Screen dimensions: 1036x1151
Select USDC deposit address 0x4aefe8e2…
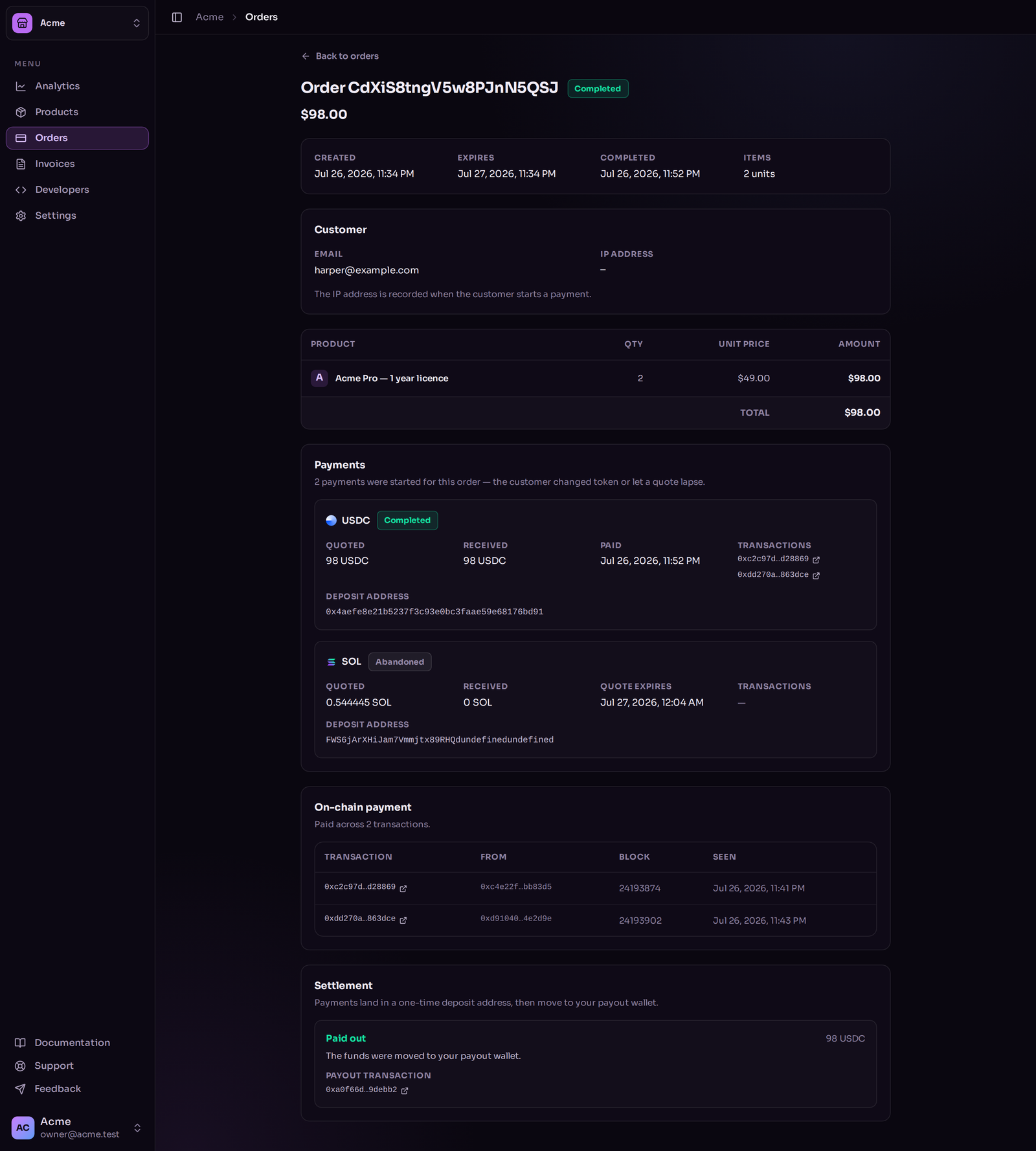[x=434, y=612]
